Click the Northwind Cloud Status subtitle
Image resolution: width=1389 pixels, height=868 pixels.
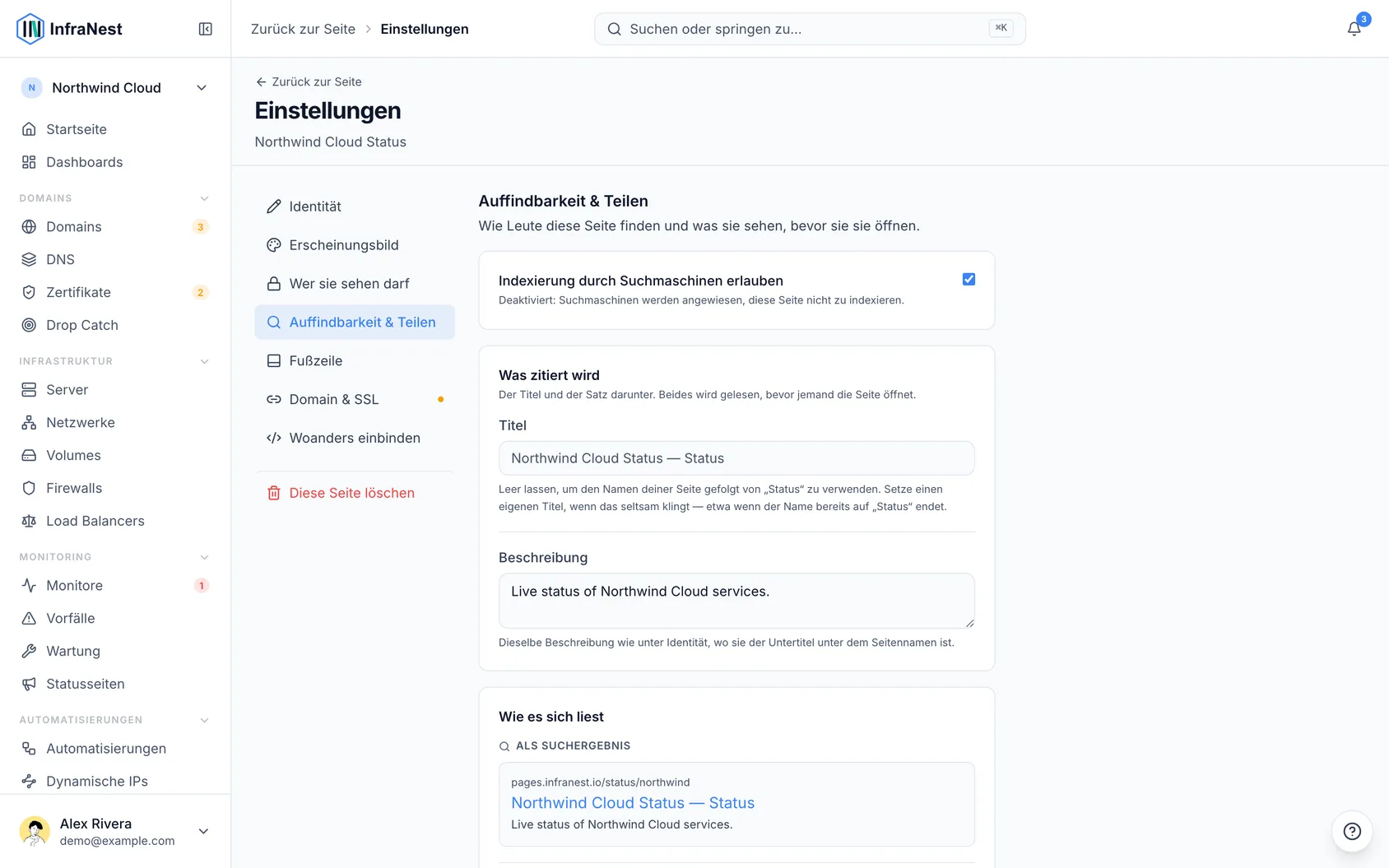331,142
